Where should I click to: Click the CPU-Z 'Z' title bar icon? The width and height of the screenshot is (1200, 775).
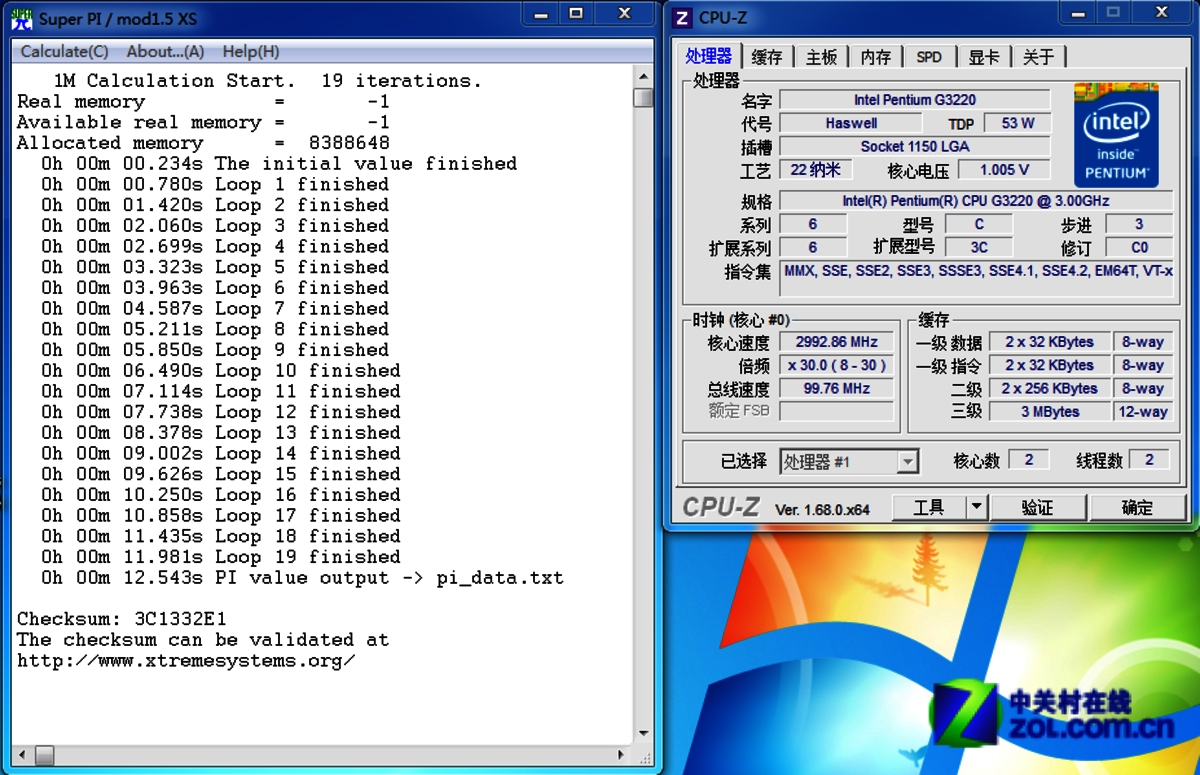coord(682,17)
